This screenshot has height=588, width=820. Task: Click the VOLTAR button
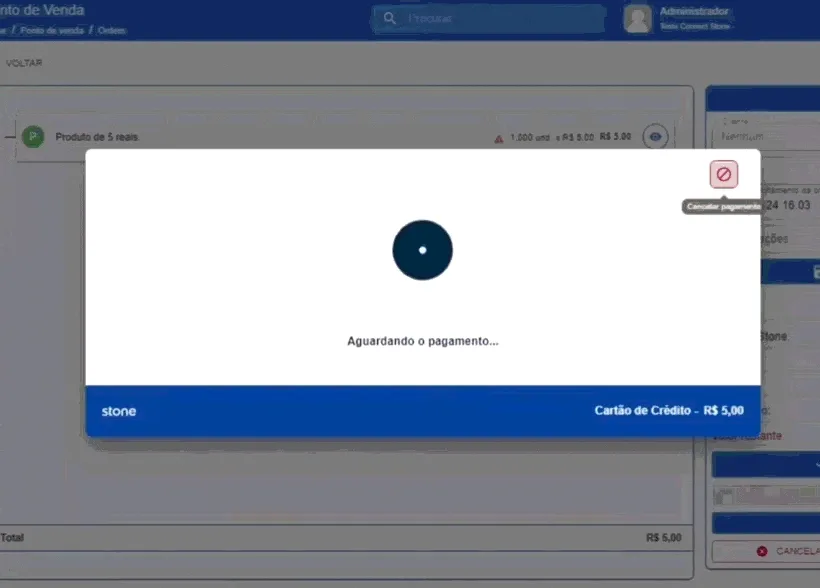tap(24, 63)
